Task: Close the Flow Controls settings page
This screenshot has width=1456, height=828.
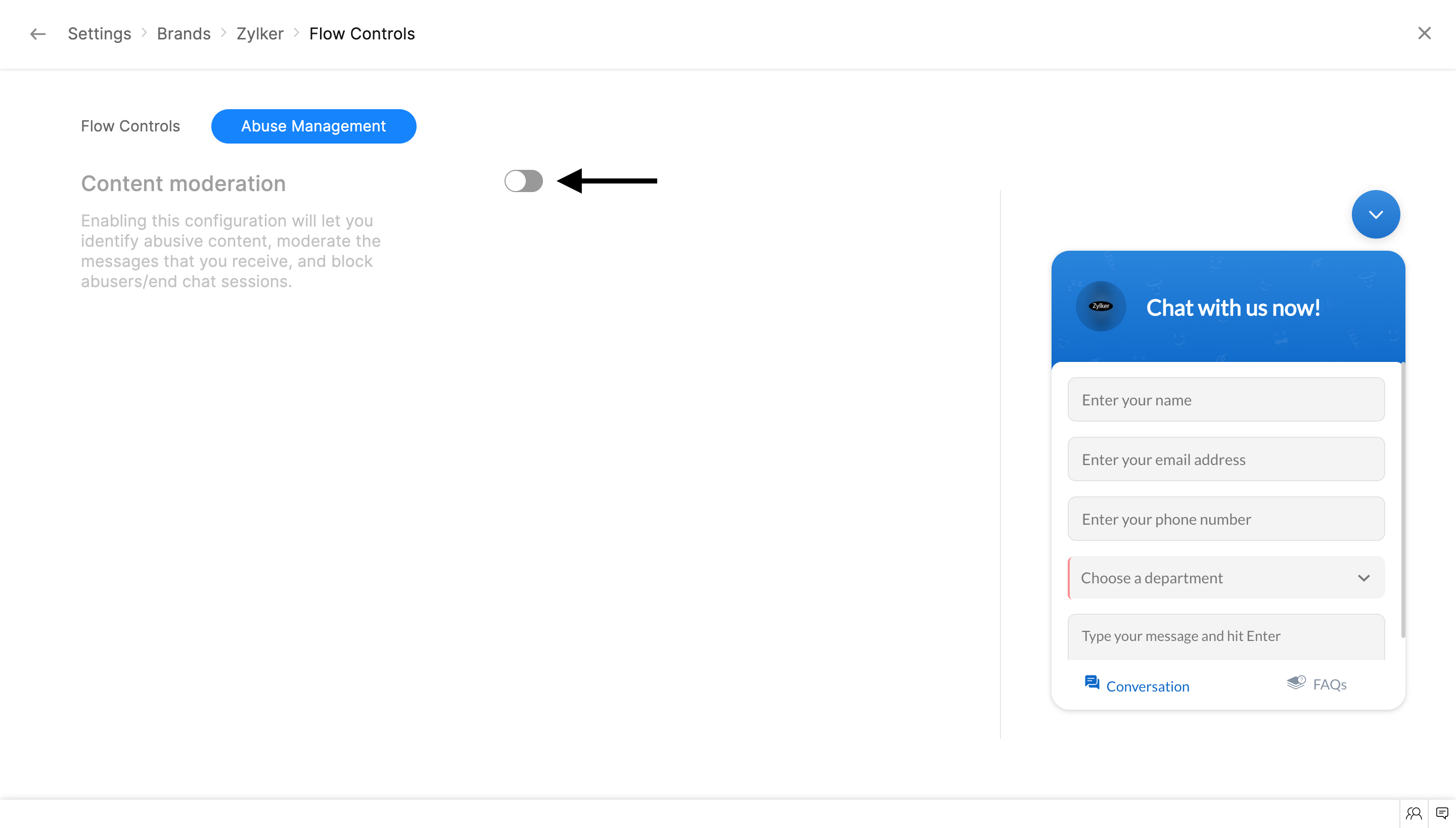Action: coord(1424,33)
